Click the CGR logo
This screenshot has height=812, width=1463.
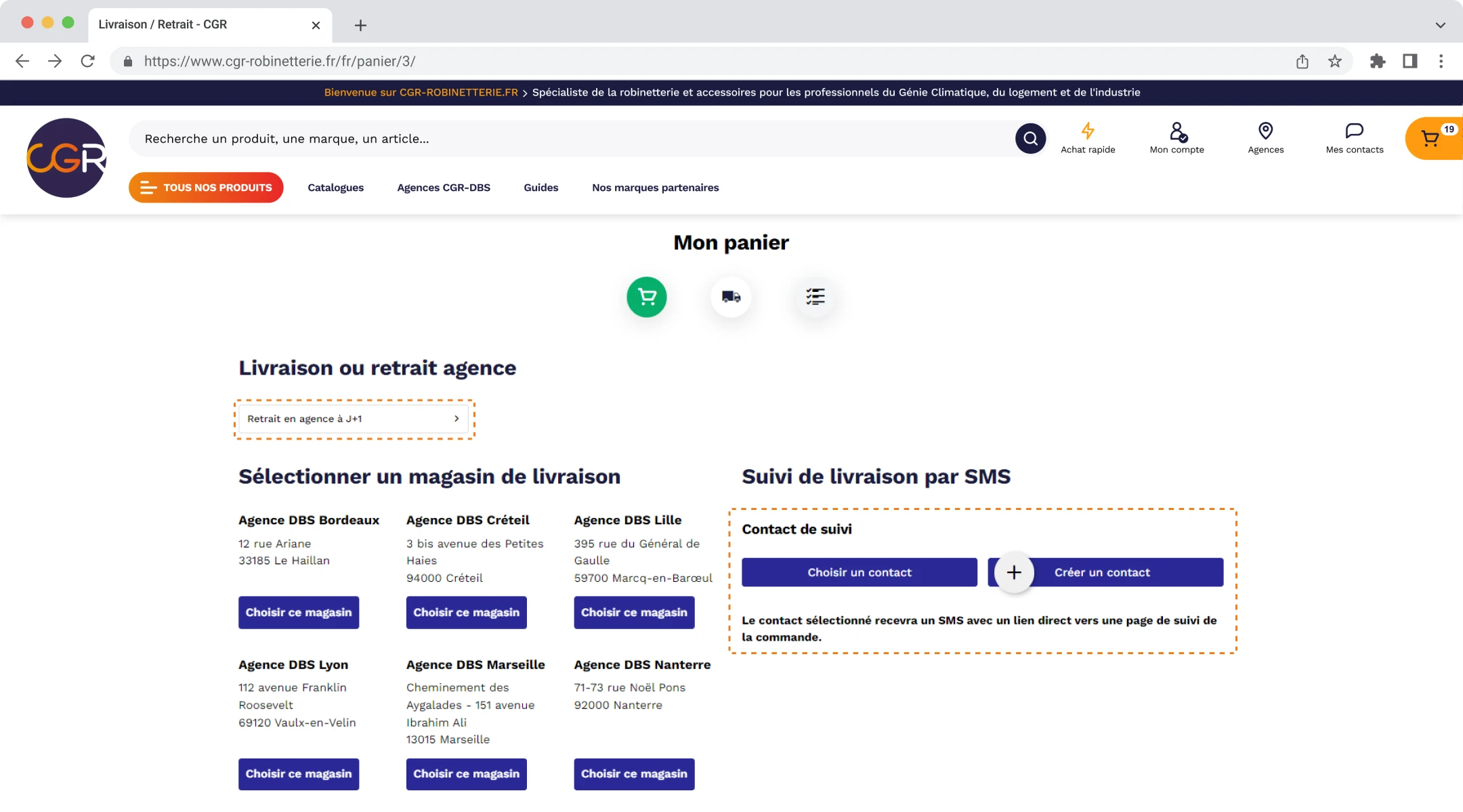pyautogui.click(x=66, y=158)
